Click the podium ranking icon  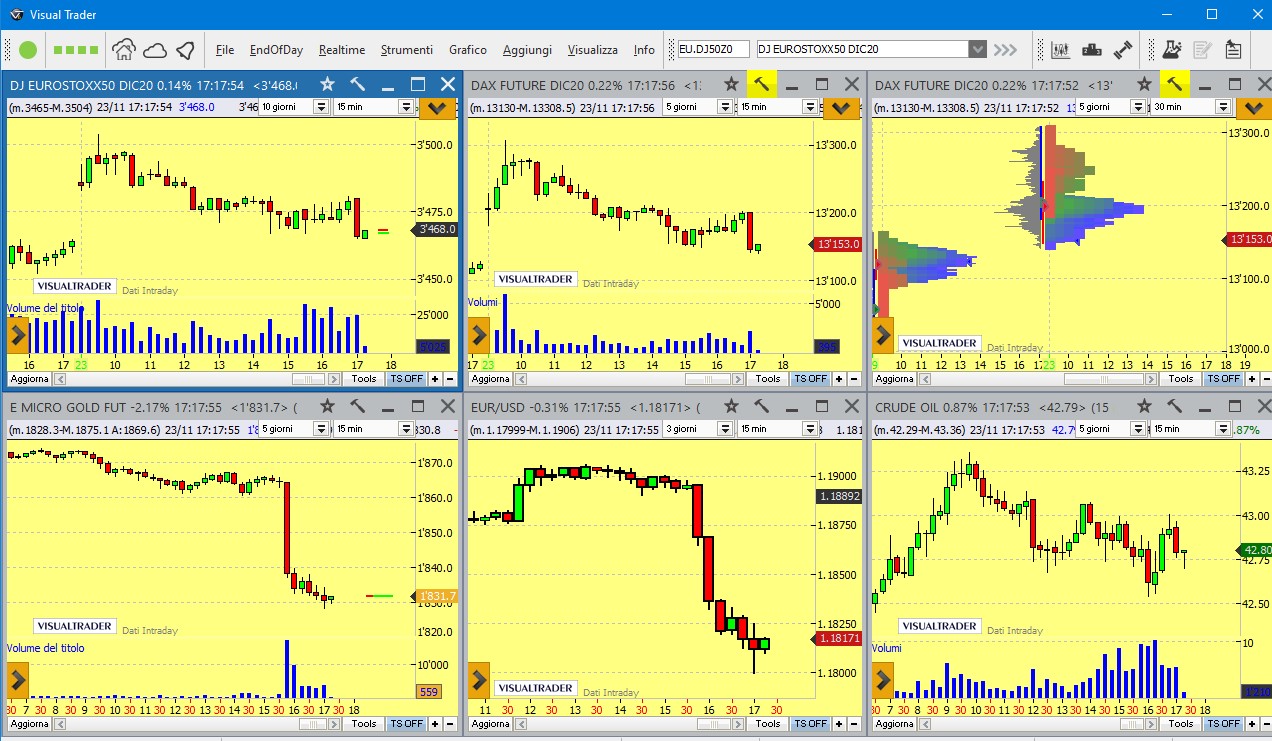[x=1092, y=49]
